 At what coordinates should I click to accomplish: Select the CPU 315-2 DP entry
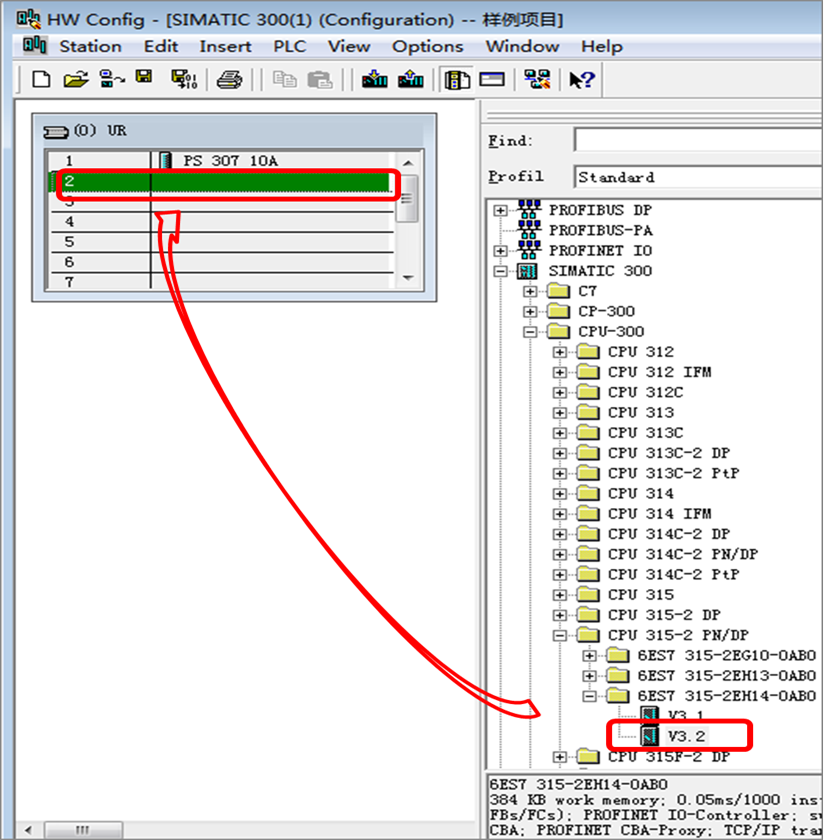click(664, 615)
